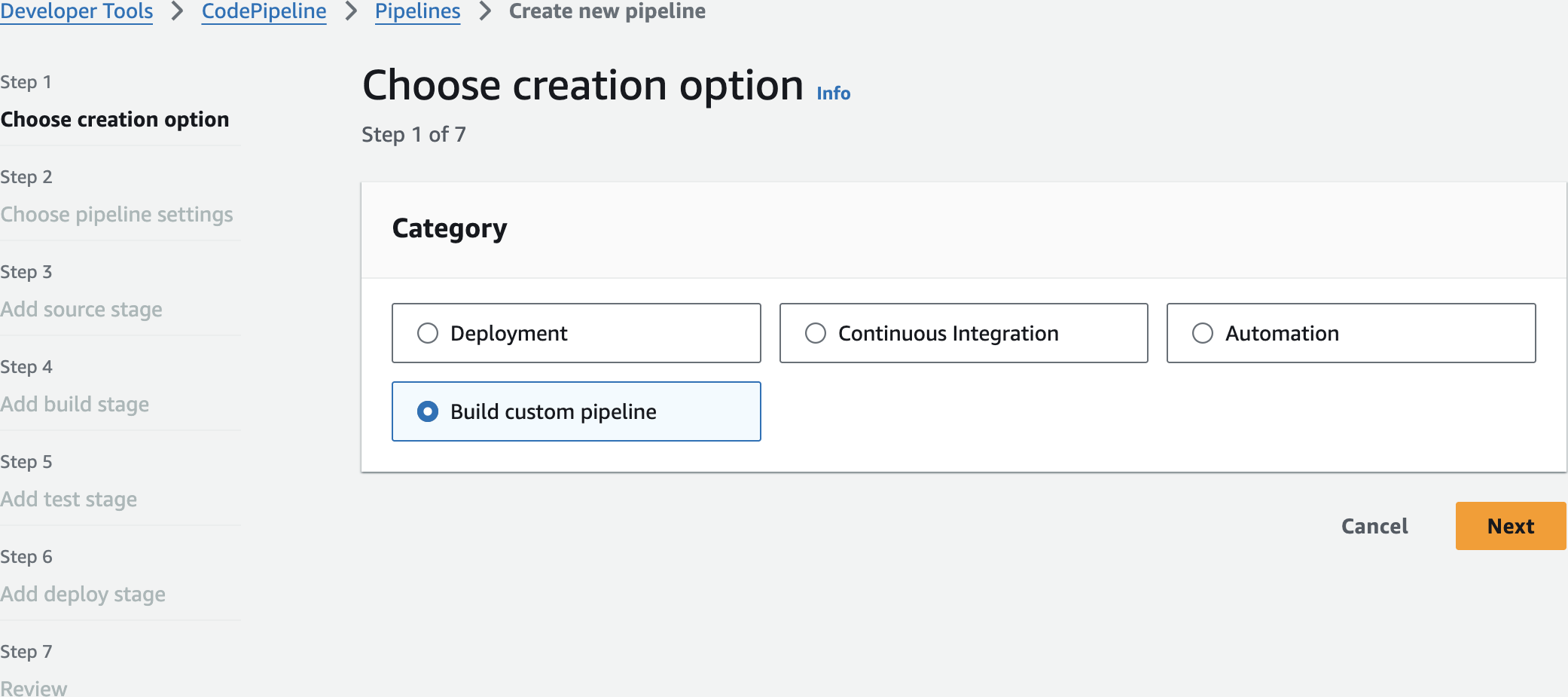
Task: Select the Deployment radio button
Action: click(428, 333)
